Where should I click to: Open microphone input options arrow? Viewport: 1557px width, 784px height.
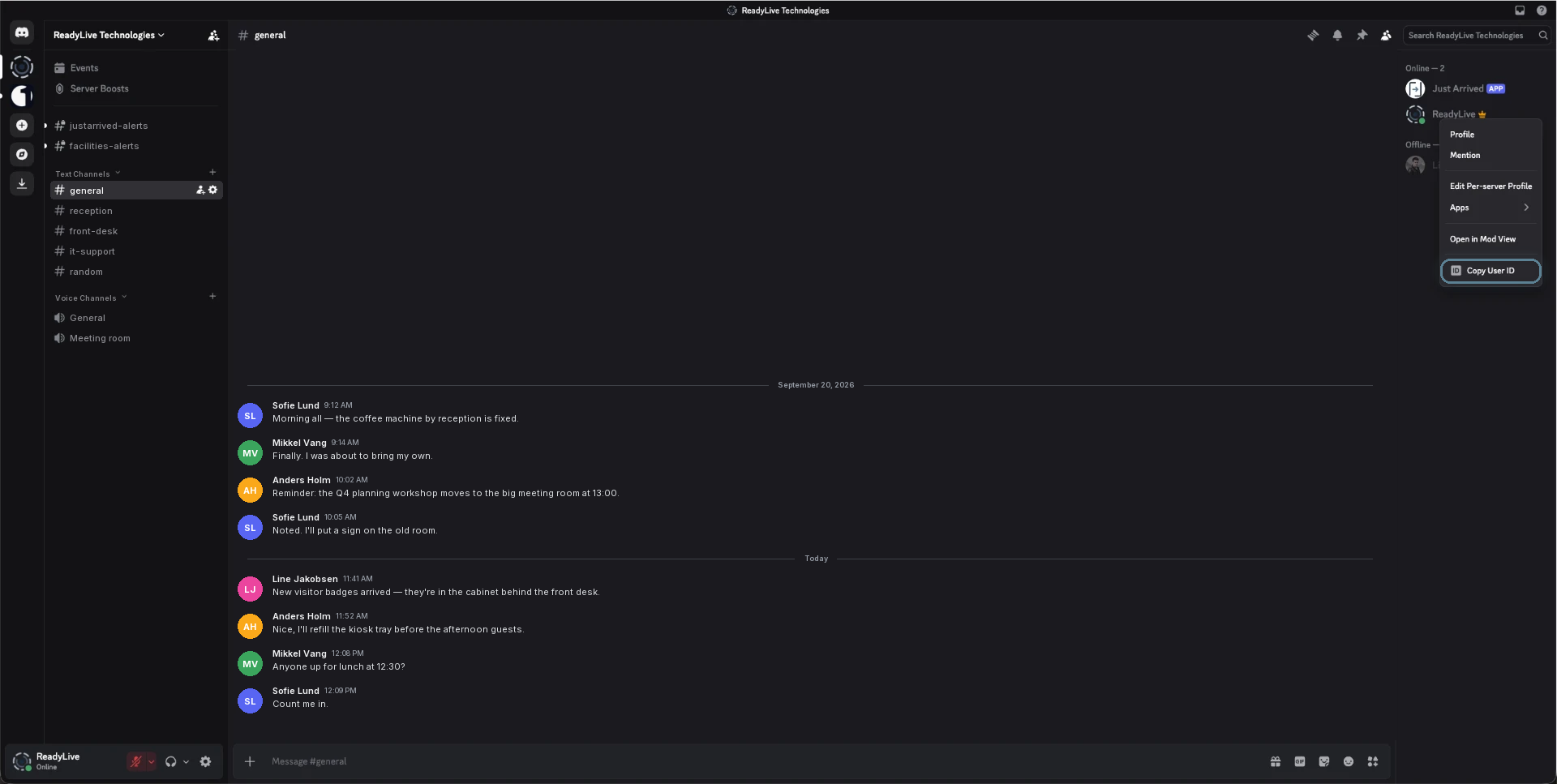coord(151,761)
